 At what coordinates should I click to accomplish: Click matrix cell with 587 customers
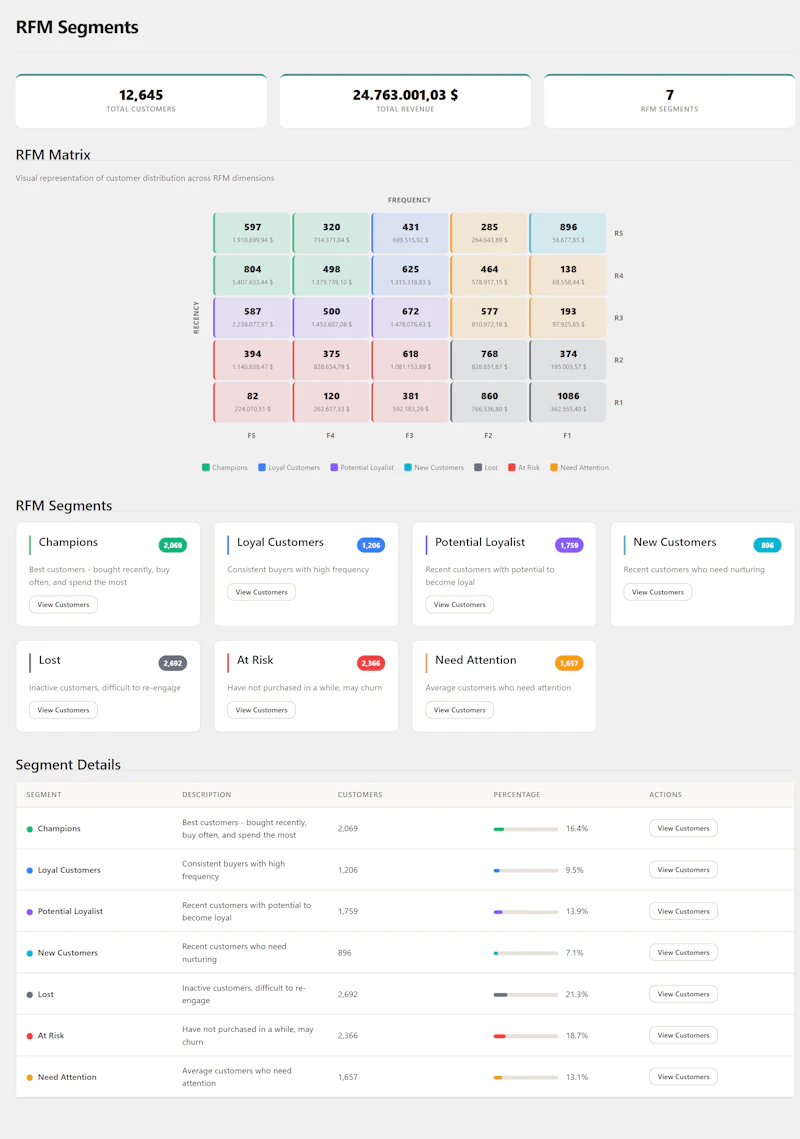(252, 317)
